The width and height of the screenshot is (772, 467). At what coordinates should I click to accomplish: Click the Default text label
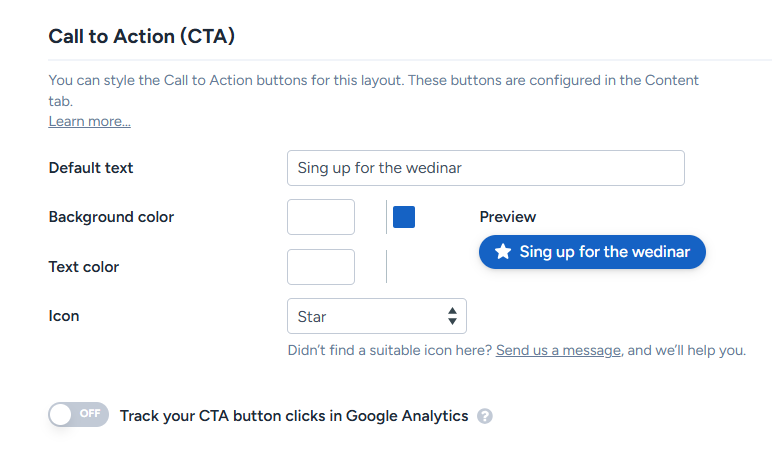tap(91, 168)
